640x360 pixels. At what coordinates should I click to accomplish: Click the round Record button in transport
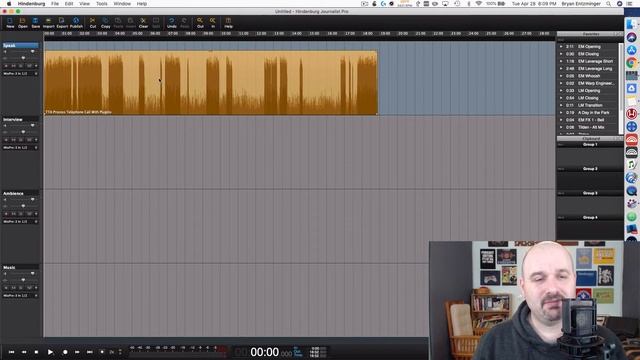point(65,352)
